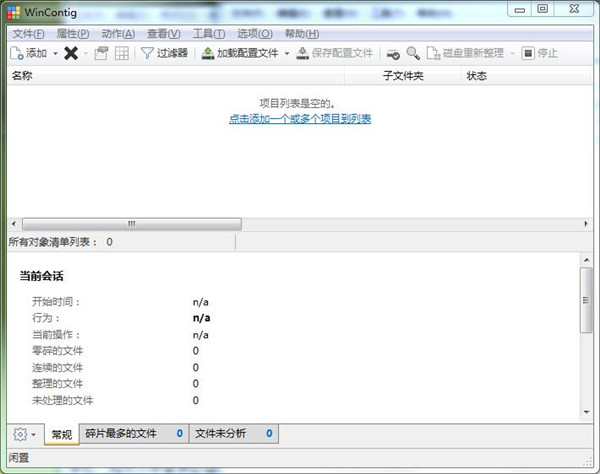Click the 停止 stop icon
This screenshot has width=600, height=474.
click(528, 53)
